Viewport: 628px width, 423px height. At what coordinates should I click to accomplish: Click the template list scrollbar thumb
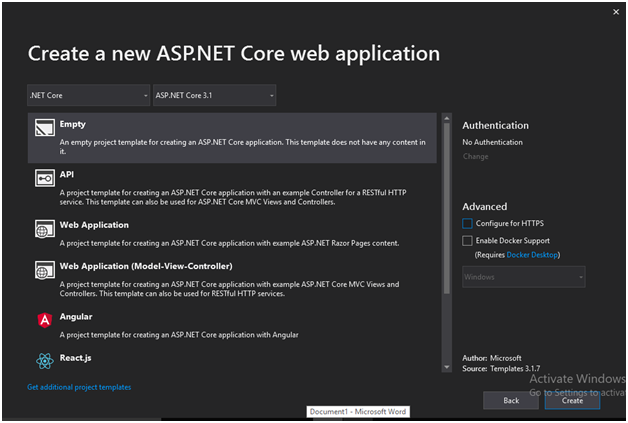447,208
